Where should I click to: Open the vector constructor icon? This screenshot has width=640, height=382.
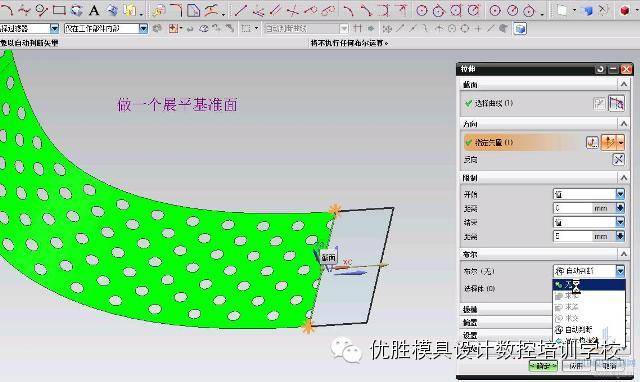pos(592,142)
